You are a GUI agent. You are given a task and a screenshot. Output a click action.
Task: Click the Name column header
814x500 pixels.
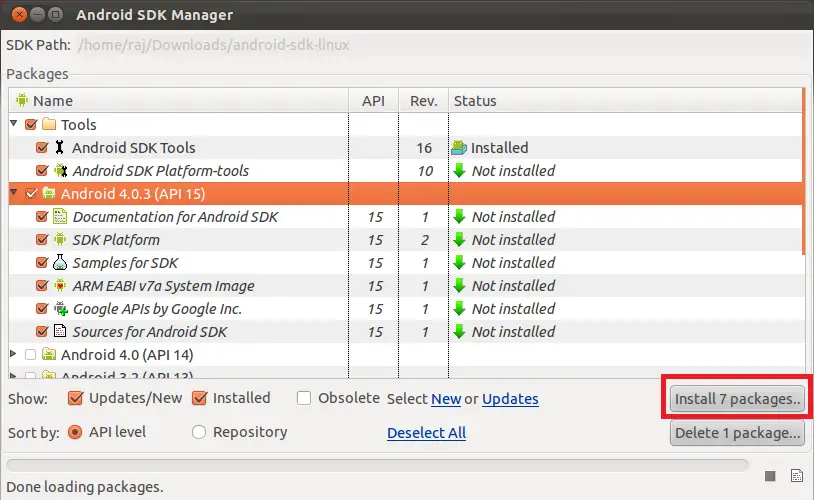click(179, 100)
